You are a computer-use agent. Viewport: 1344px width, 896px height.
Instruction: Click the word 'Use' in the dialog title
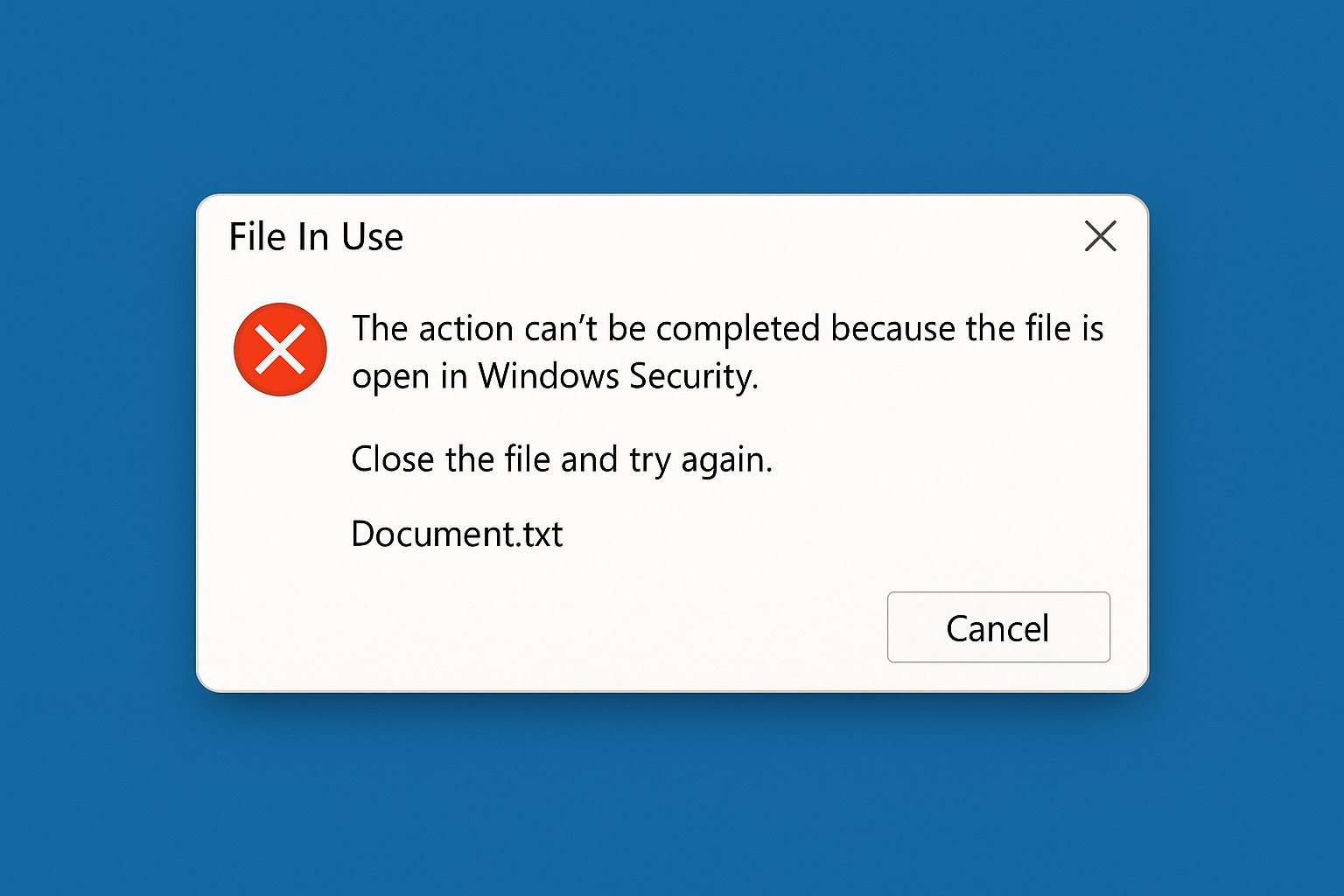[373, 237]
